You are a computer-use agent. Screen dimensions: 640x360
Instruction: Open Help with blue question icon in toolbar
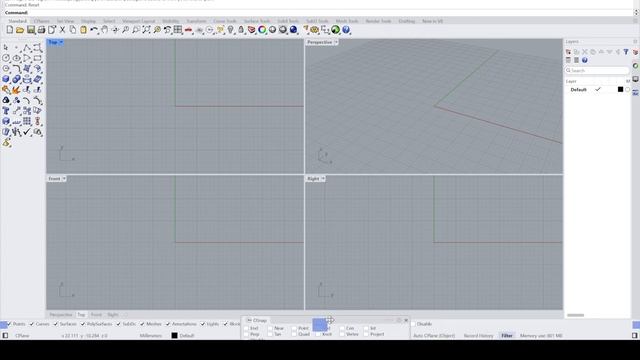pyautogui.click(x=346, y=30)
